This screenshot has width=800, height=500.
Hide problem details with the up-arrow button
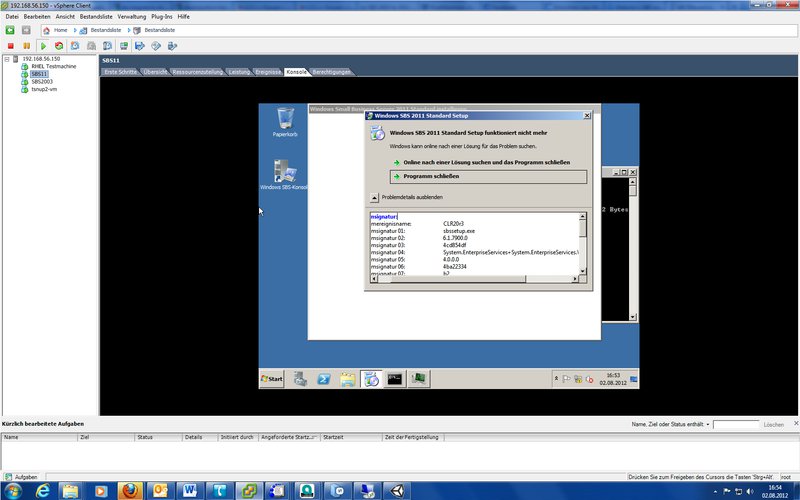374,197
